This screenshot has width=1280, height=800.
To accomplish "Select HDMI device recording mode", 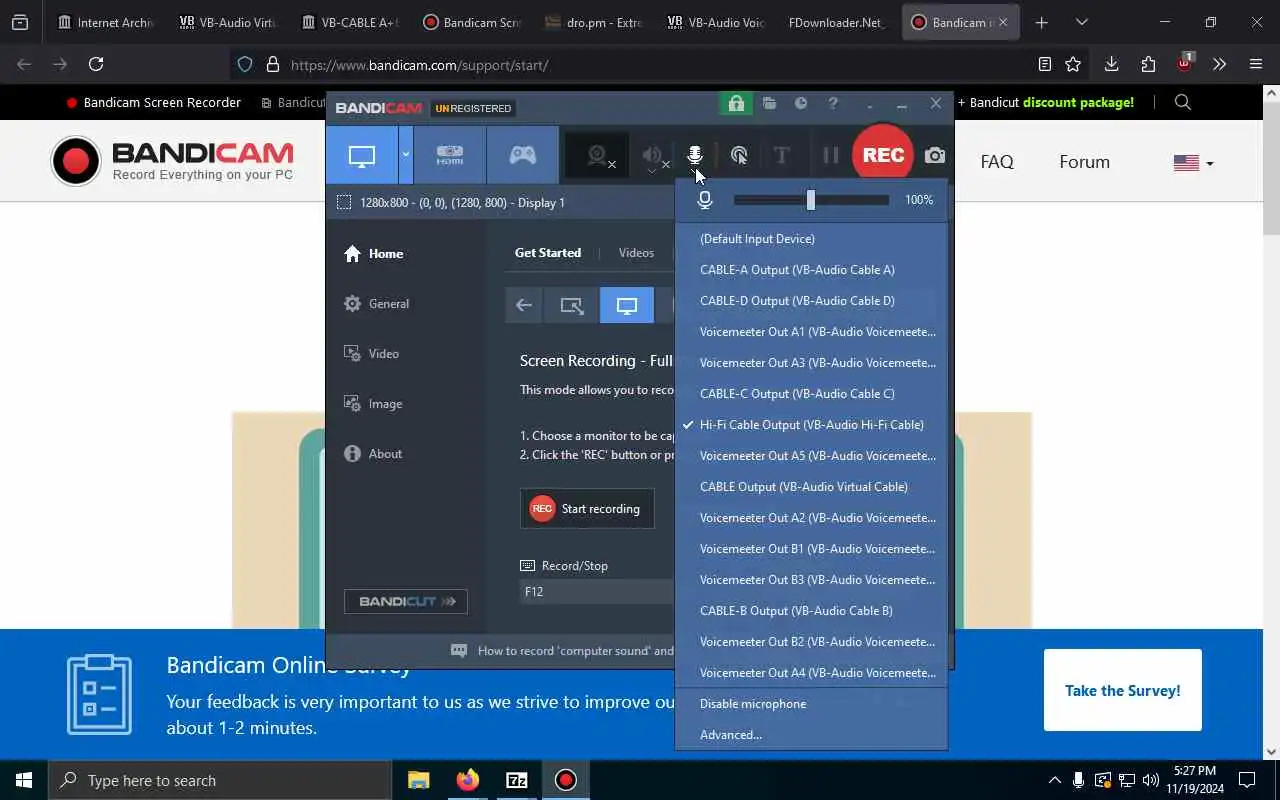I will pyautogui.click(x=450, y=155).
